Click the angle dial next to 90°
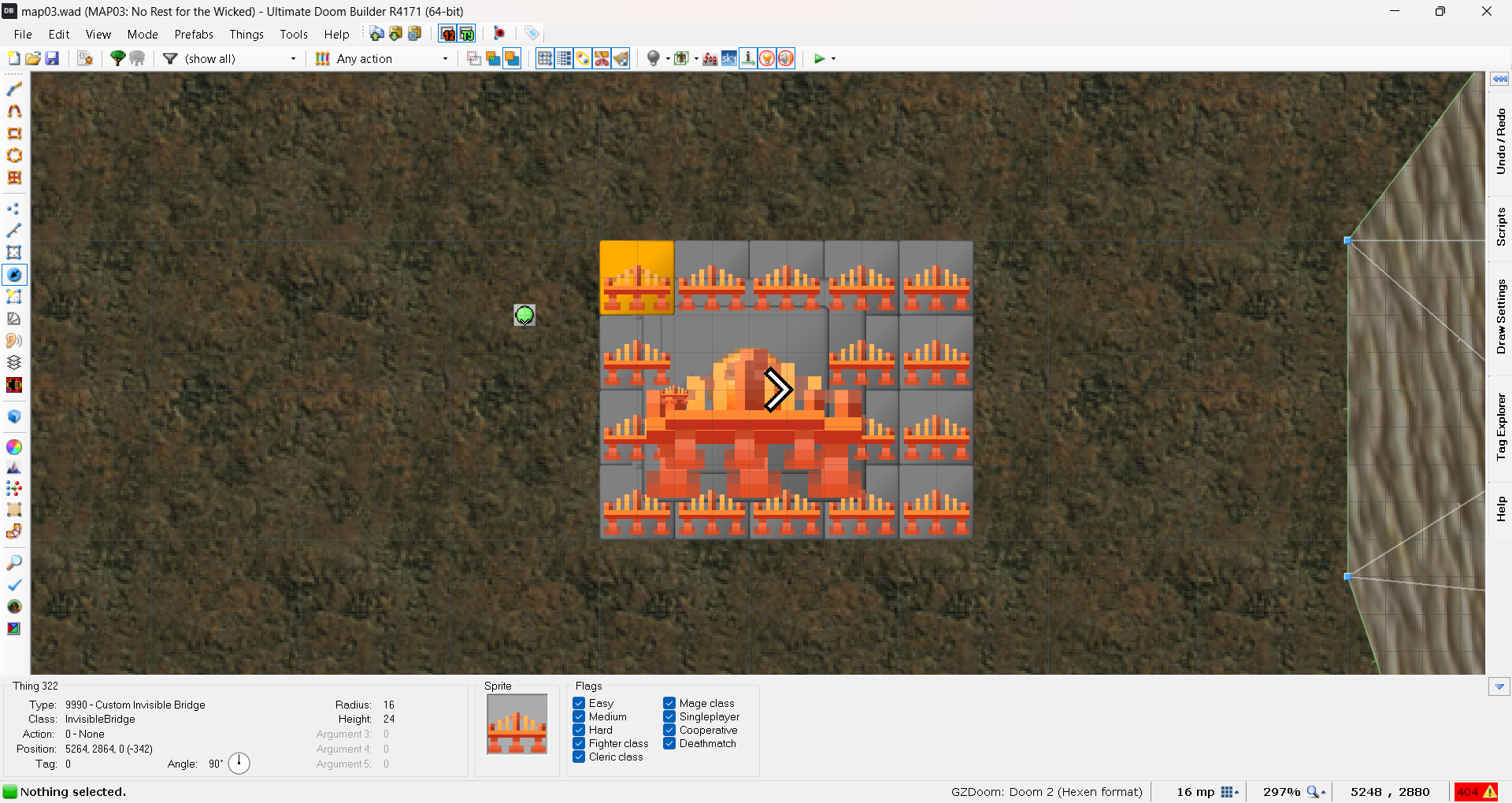Screen dimensions: 1512x803 coord(239,763)
